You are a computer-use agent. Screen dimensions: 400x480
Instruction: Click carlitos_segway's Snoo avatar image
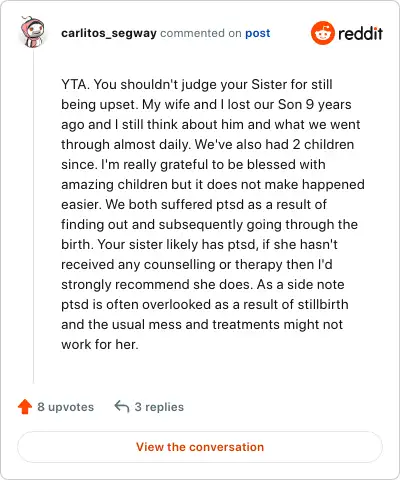pyautogui.click(x=32, y=32)
